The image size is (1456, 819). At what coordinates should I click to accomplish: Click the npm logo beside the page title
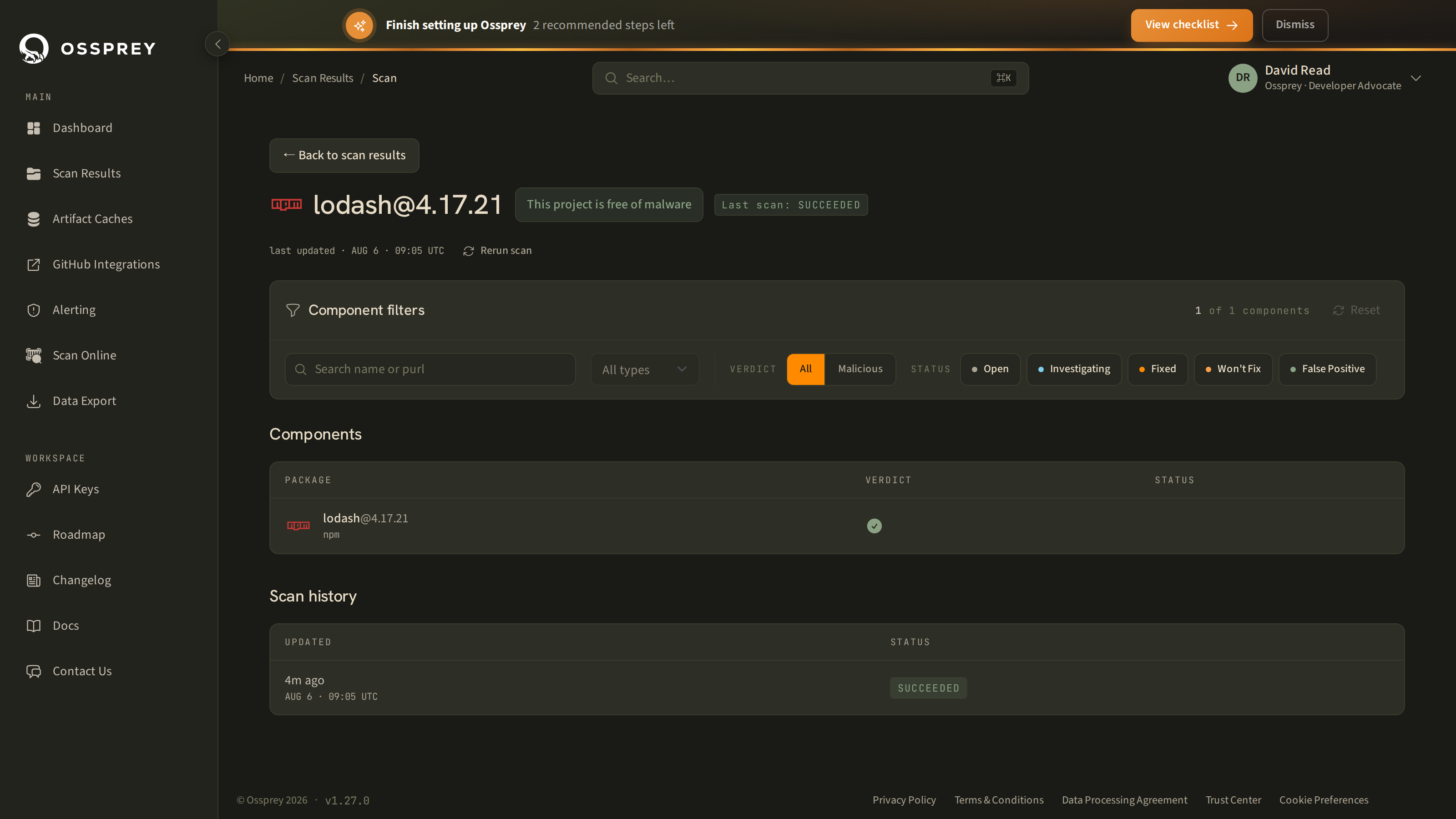point(287,205)
